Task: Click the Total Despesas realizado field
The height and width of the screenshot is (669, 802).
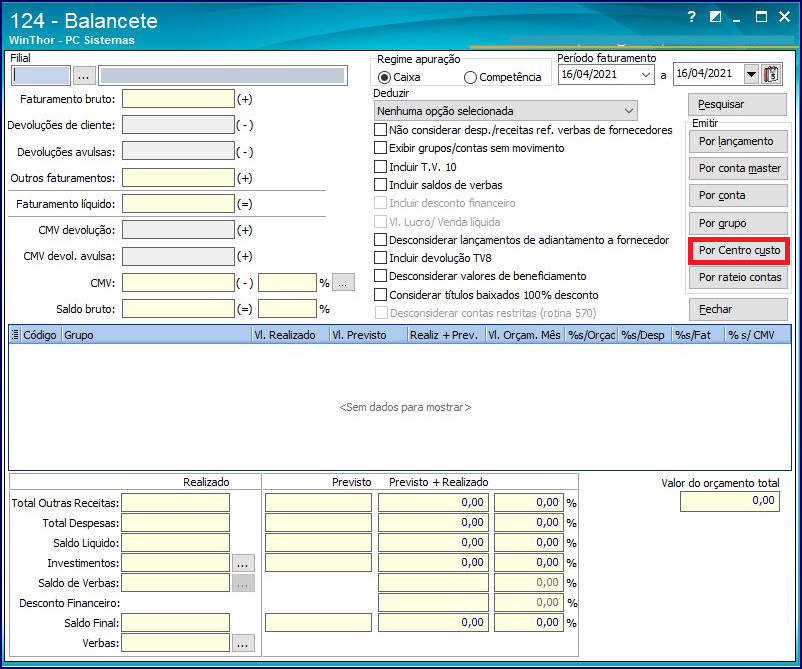Action: pos(175,523)
